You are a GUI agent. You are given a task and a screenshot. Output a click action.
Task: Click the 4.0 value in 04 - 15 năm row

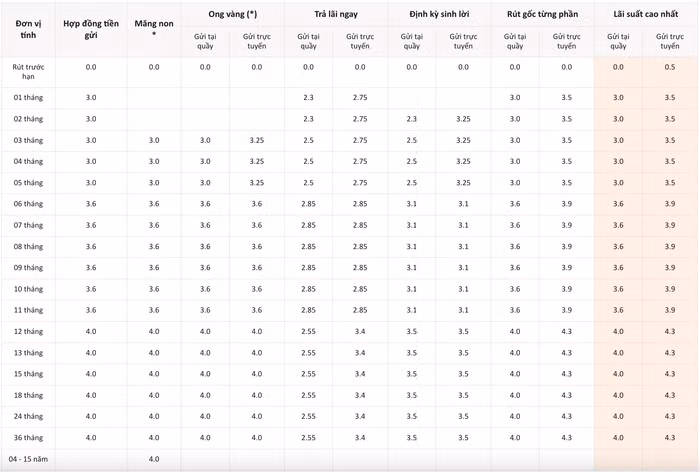pos(153,459)
